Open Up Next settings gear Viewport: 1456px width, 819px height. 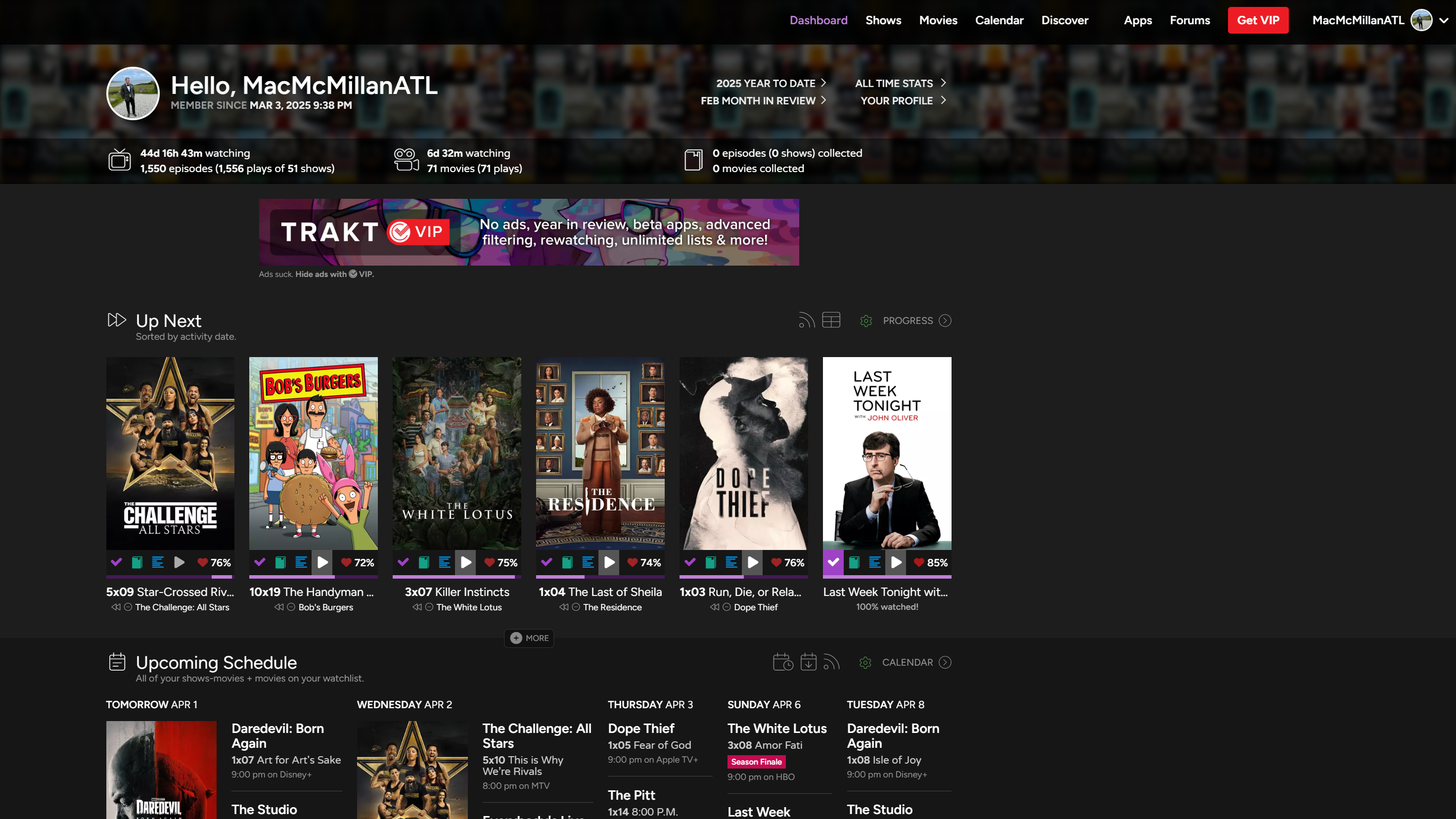pos(865,321)
